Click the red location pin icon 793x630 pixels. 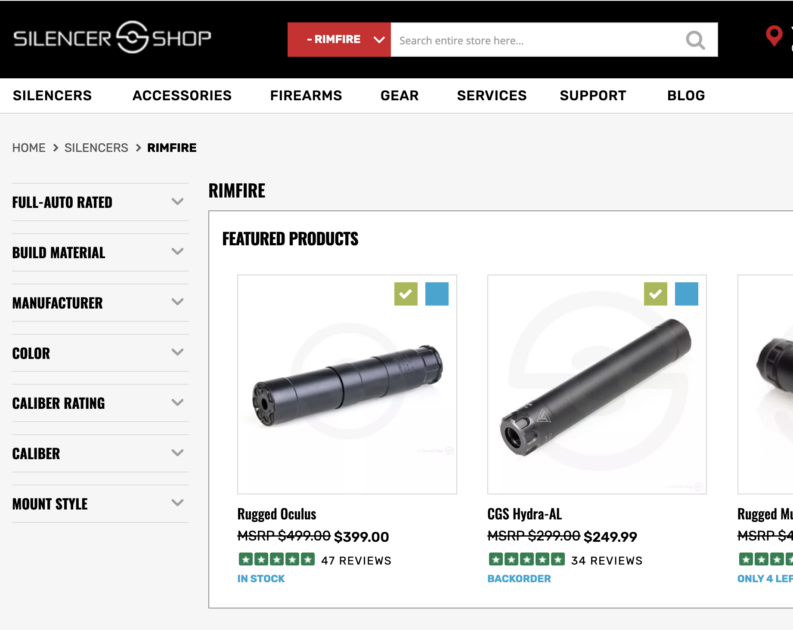[773, 37]
